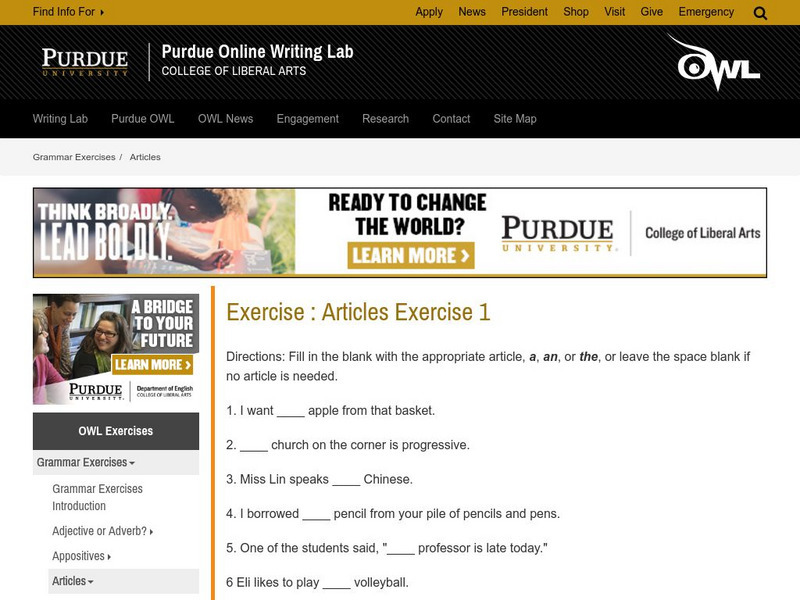Click Learn More in Bridge to Your Future ad
The height and width of the screenshot is (600, 800).
[153, 365]
